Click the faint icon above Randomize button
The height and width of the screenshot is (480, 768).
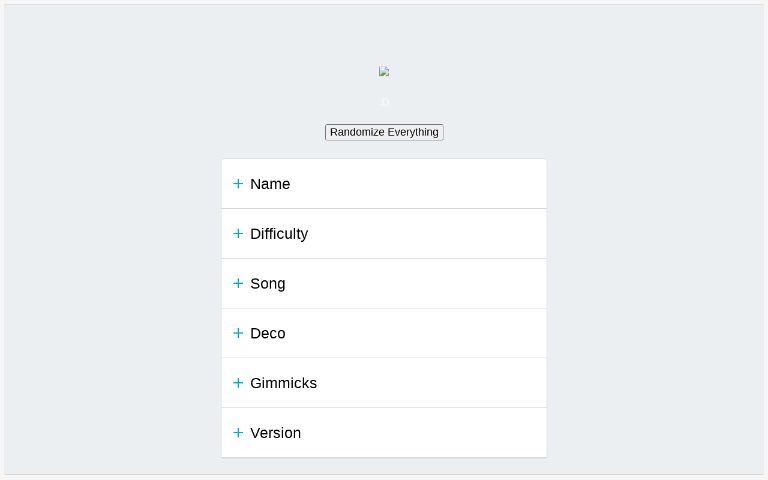point(385,102)
